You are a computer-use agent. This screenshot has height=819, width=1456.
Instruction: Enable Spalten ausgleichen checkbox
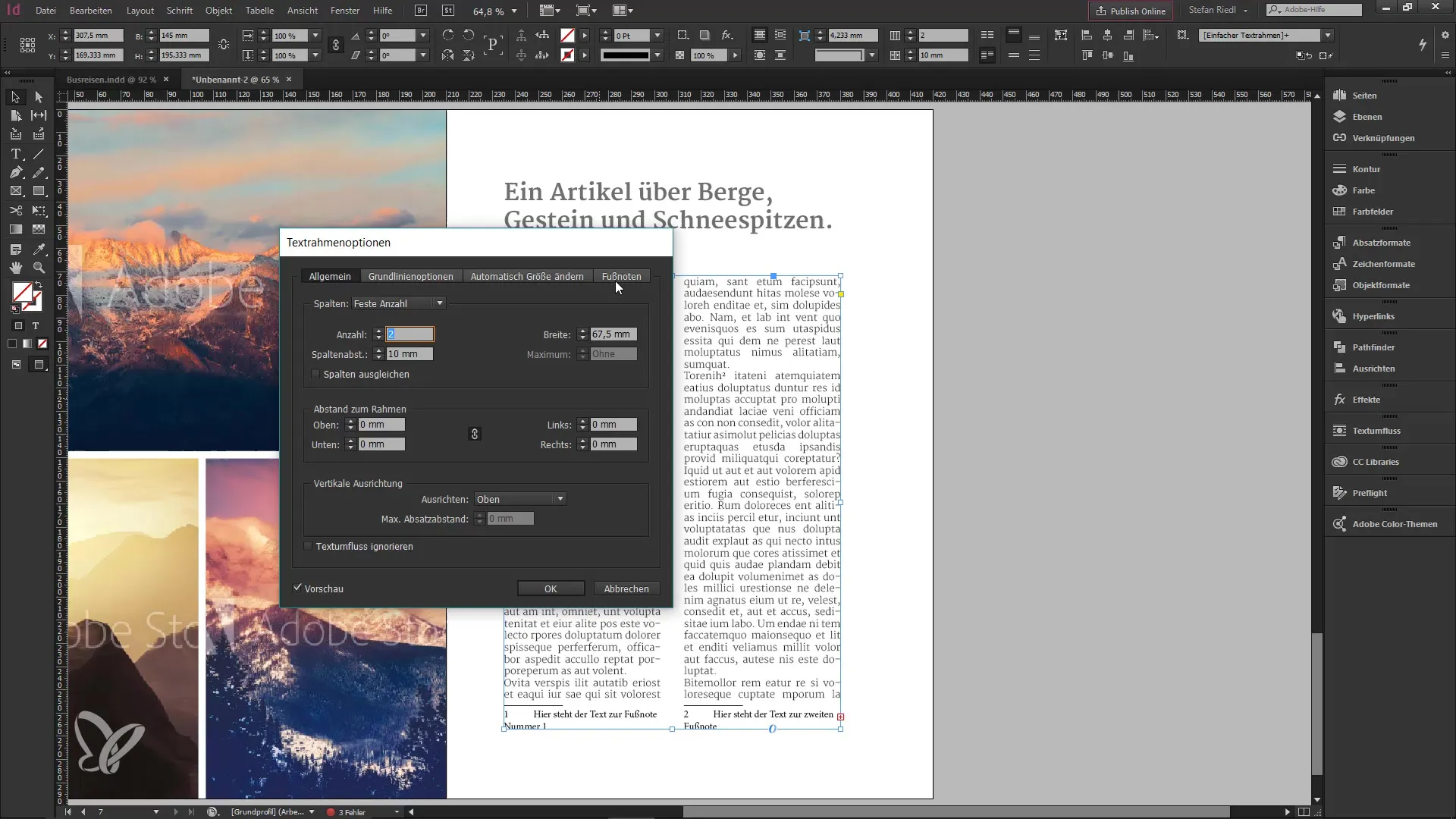(315, 374)
